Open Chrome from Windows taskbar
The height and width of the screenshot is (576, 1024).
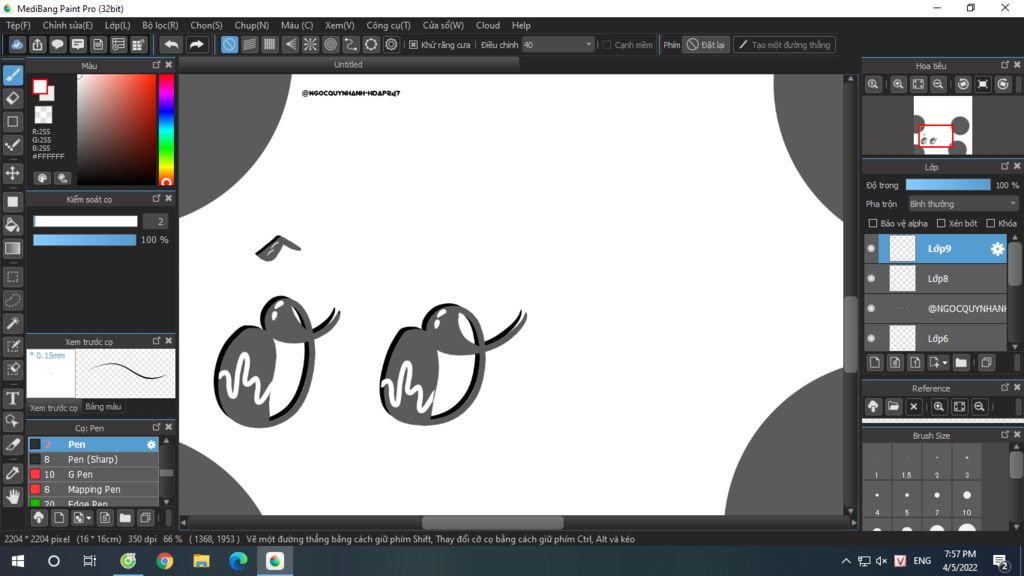165,561
